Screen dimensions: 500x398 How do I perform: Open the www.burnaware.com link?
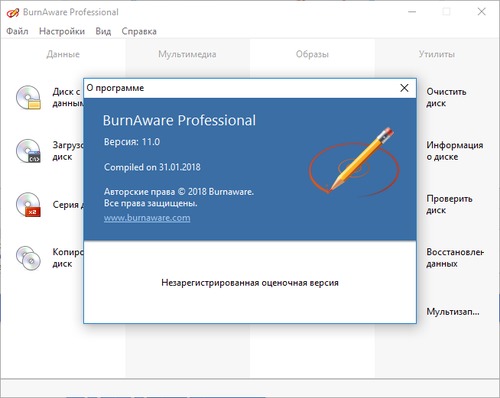coord(147,218)
